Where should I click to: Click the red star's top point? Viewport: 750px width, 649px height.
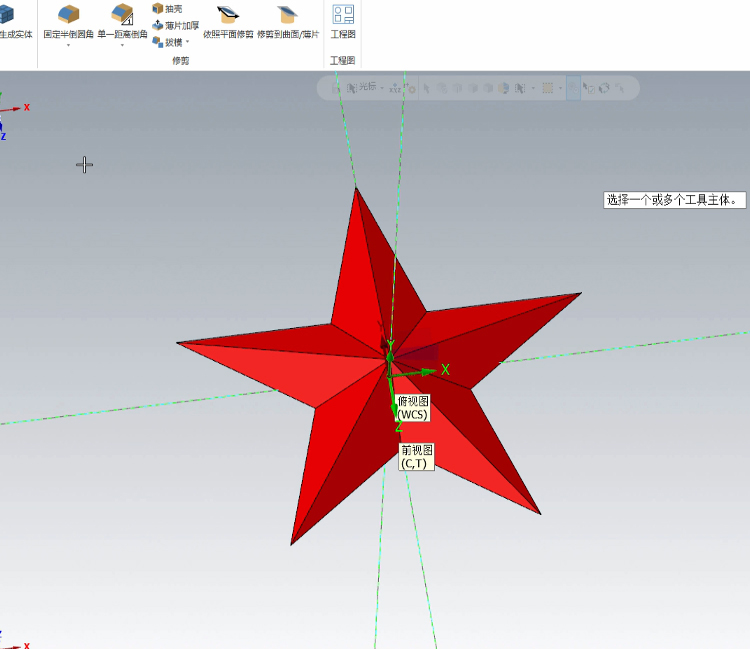[355, 190]
